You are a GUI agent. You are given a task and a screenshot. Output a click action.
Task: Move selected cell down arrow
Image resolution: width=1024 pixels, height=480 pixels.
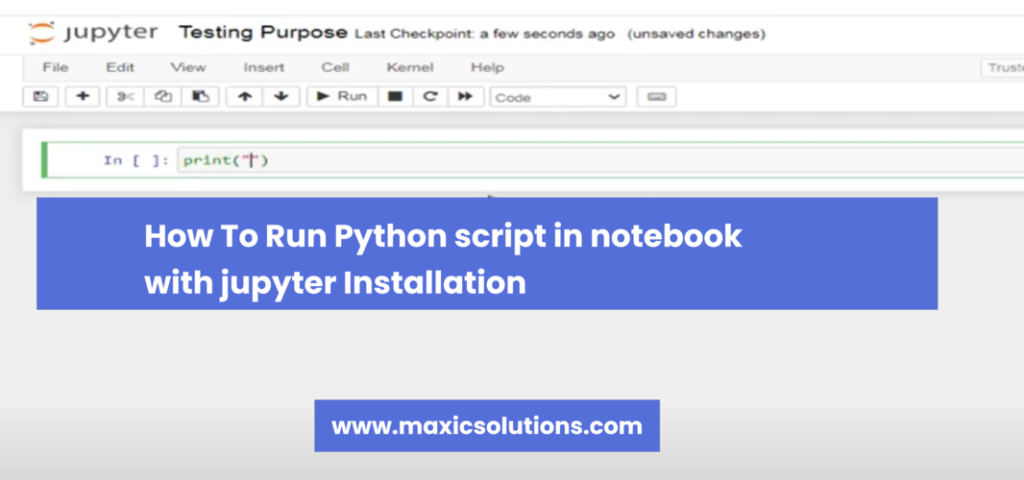point(281,97)
